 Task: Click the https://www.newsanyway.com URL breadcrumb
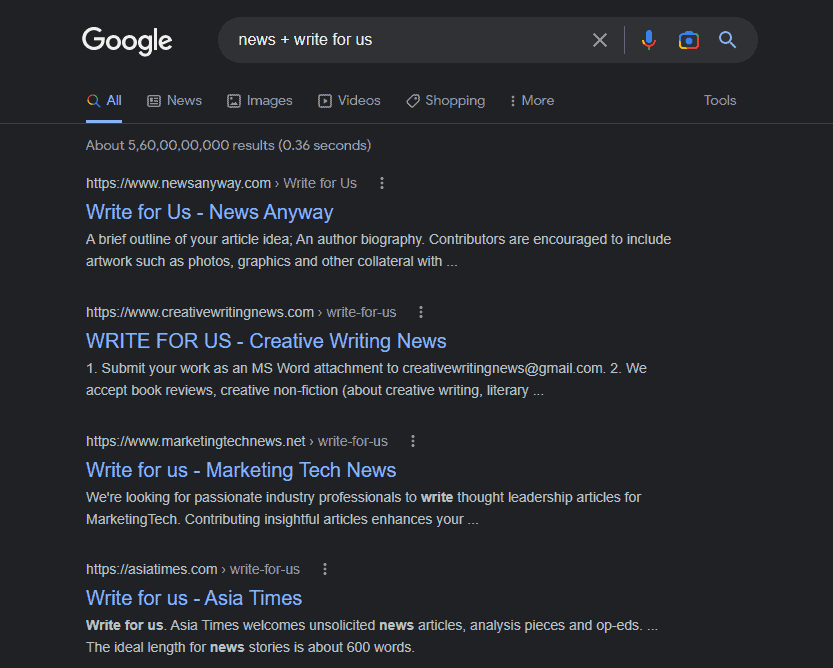coord(221,183)
